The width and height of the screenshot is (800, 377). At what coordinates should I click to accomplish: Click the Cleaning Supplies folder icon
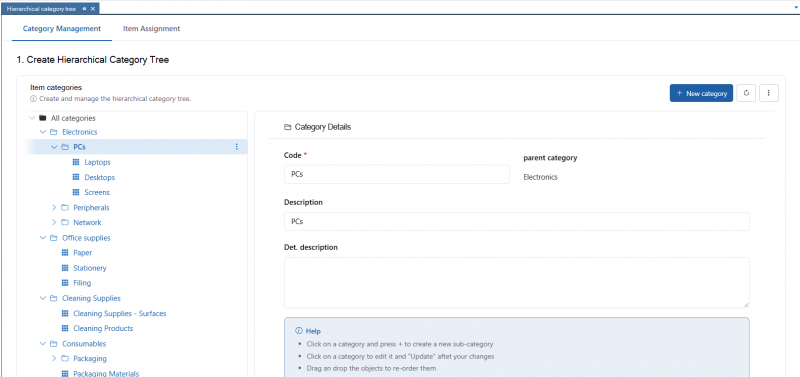pos(54,298)
